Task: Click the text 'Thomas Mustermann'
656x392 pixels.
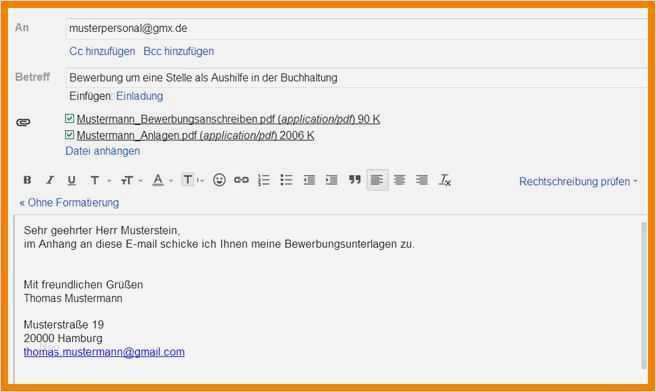Action: (x=73, y=299)
